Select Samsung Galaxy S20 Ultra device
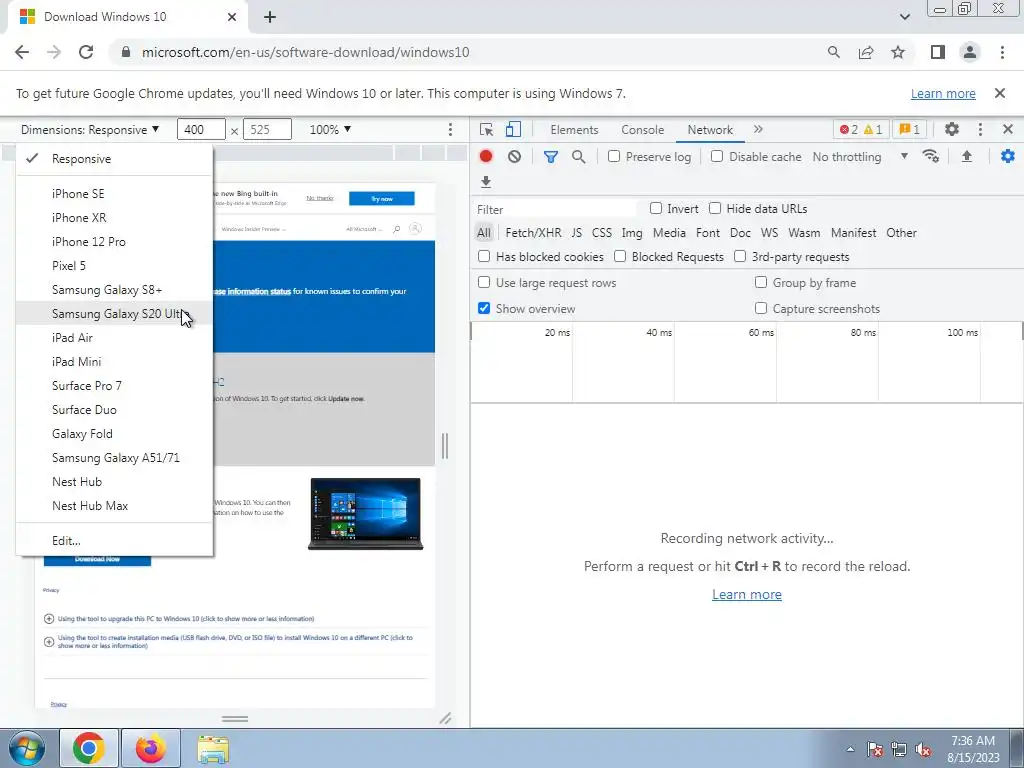 (x=114, y=313)
